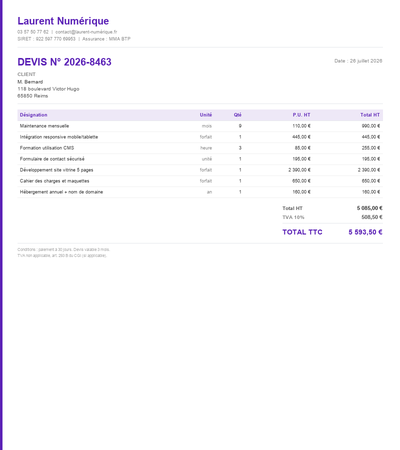
Task: Click the "Qté" column header
Action: point(237,115)
